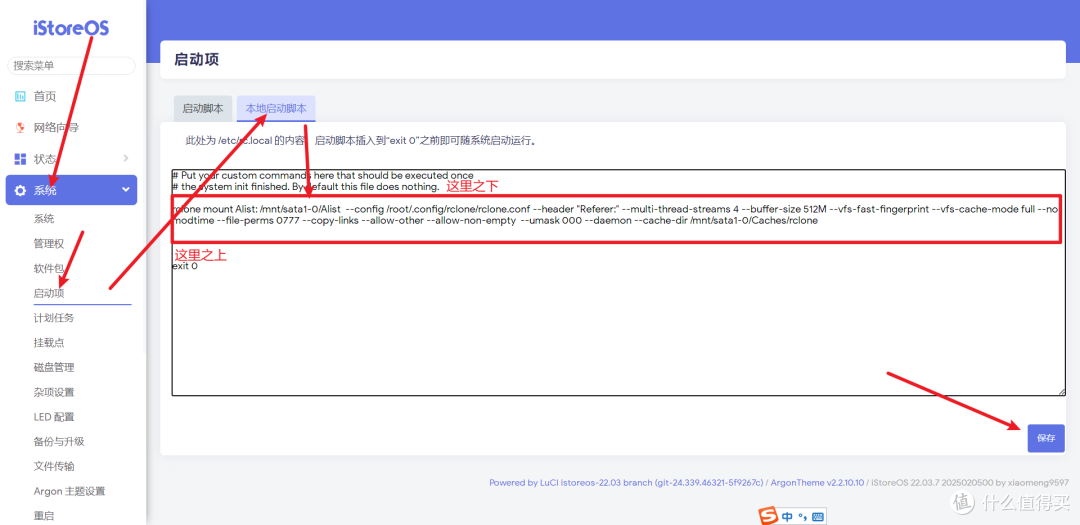
Task: Open 管理权 submenu item
Action: [49, 244]
